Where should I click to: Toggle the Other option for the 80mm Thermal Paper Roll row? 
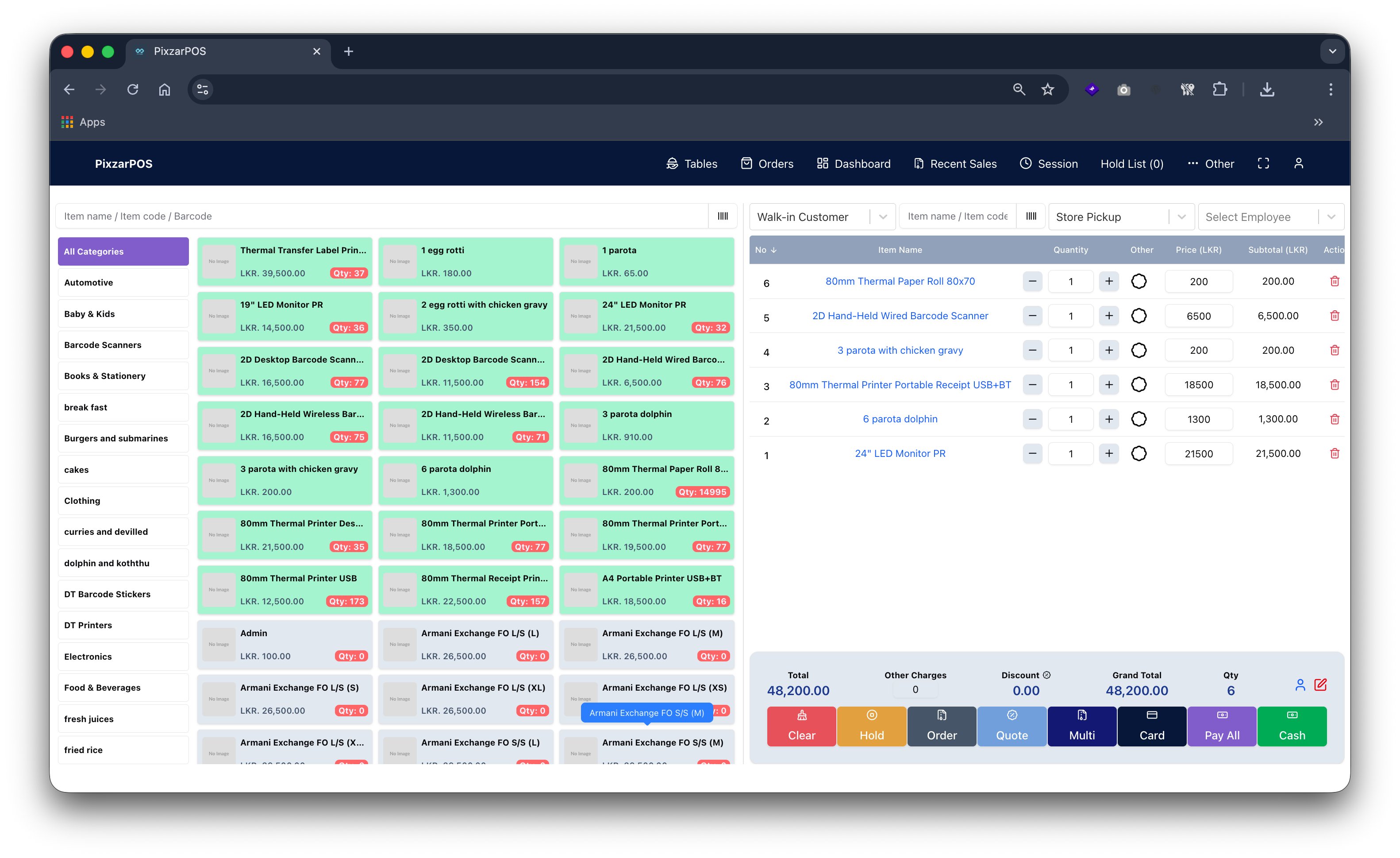tap(1138, 281)
